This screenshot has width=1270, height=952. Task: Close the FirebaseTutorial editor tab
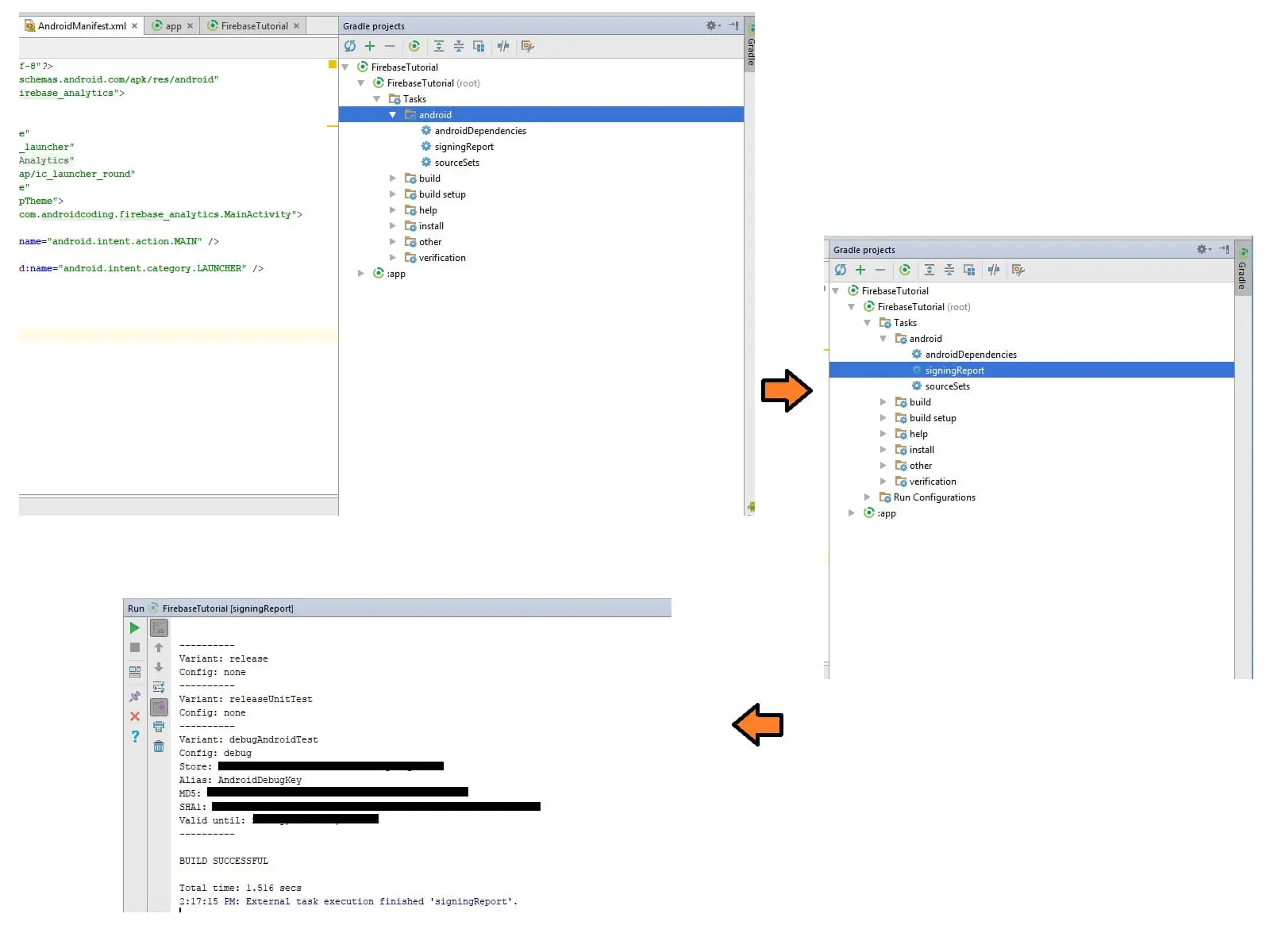[296, 26]
